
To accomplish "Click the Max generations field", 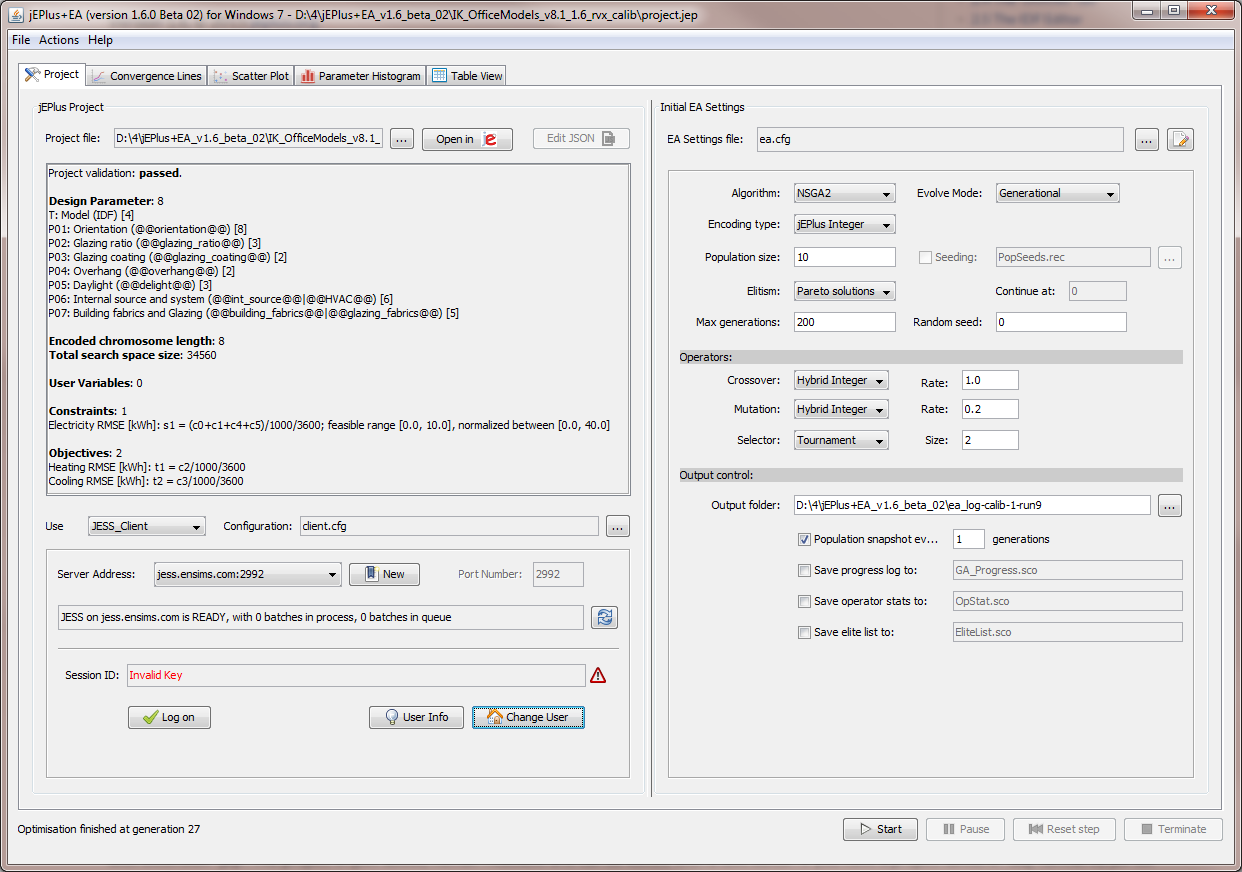I will (845, 323).
